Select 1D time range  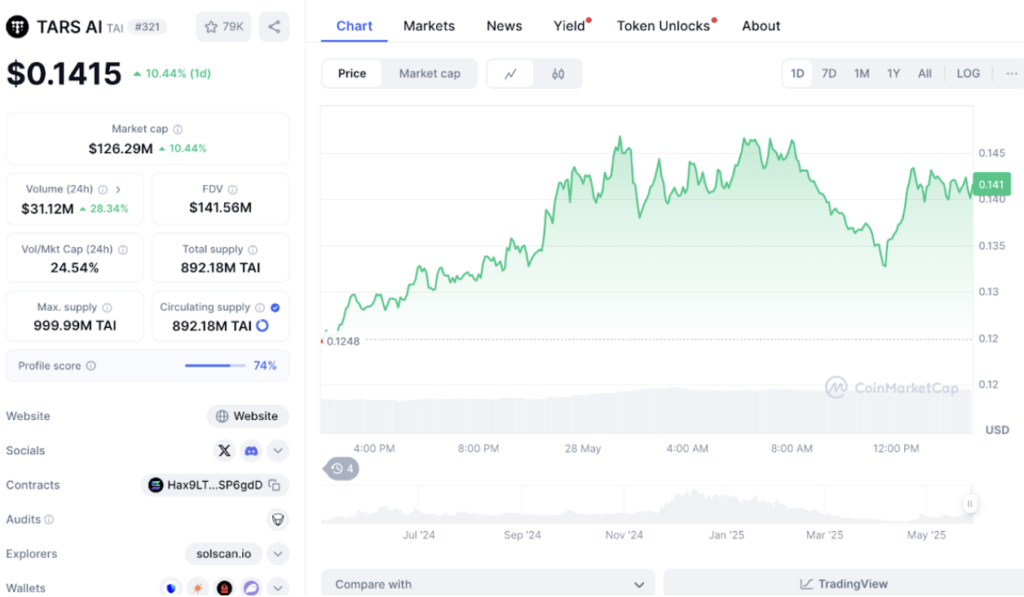click(797, 74)
